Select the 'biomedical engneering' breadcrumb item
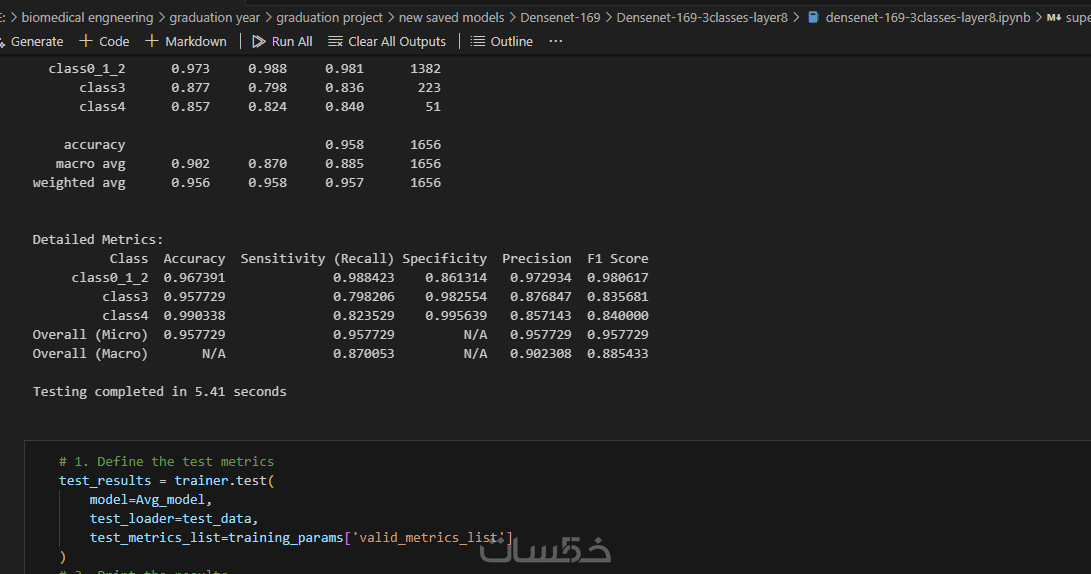Image resolution: width=1091 pixels, height=574 pixels. click(x=87, y=18)
